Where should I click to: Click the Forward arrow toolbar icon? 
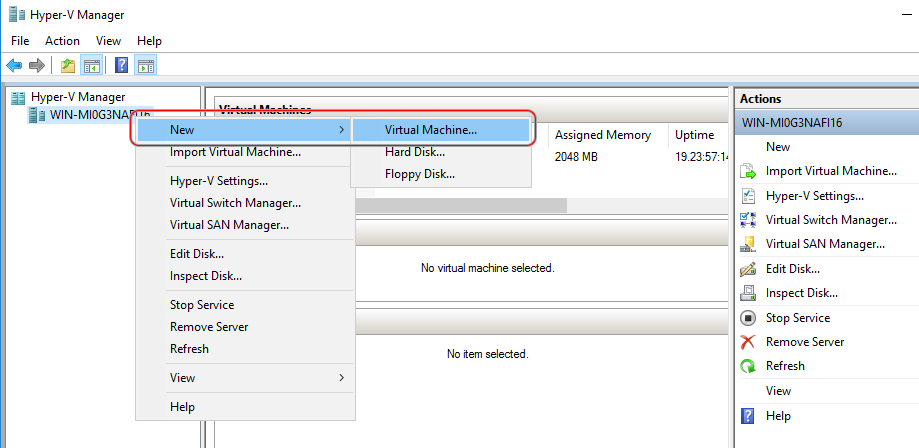click(x=37, y=65)
